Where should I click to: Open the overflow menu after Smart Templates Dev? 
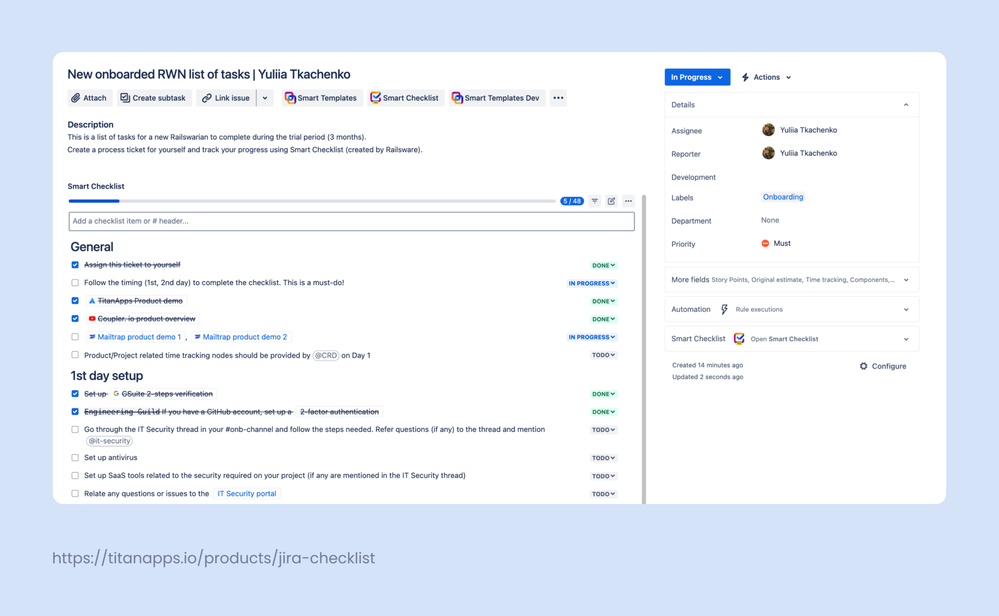(x=558, y=98)
